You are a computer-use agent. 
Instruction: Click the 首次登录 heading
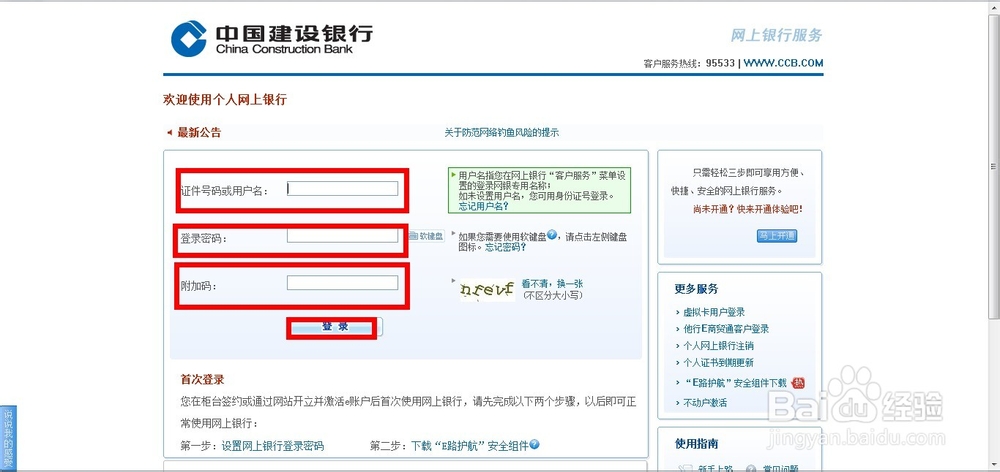click(x=202, y=380)
